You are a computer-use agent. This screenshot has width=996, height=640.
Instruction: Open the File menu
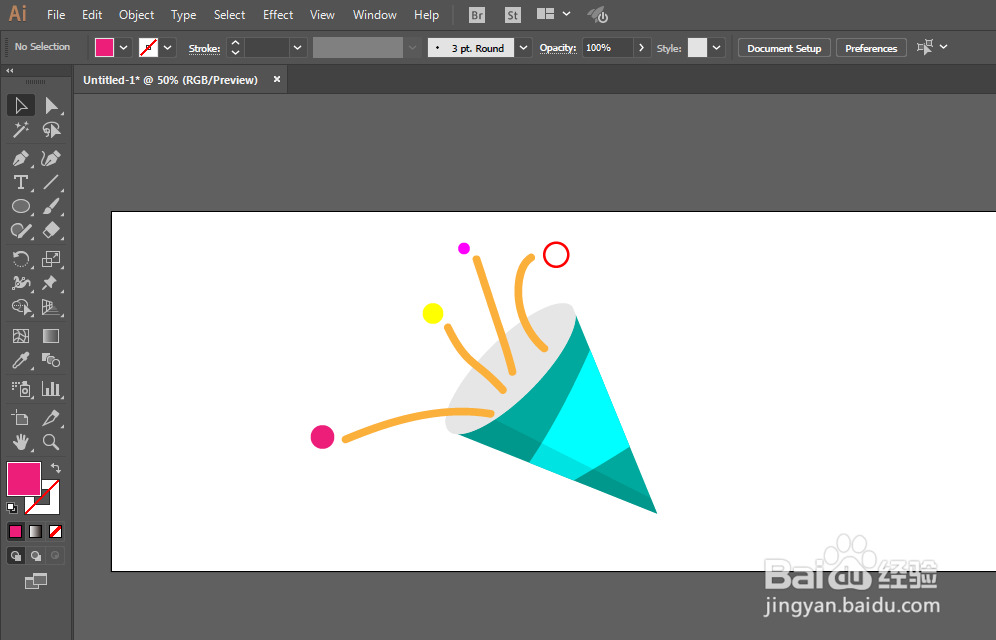click(56, 15)
